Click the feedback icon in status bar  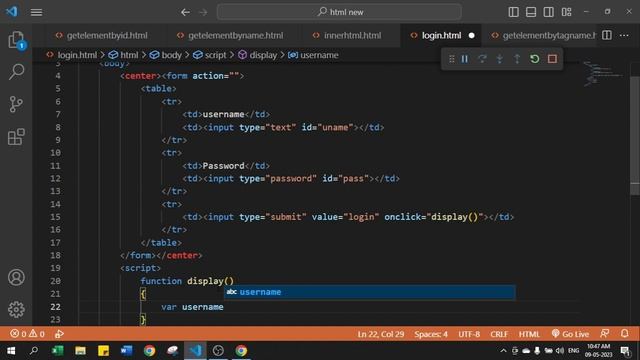605,333
